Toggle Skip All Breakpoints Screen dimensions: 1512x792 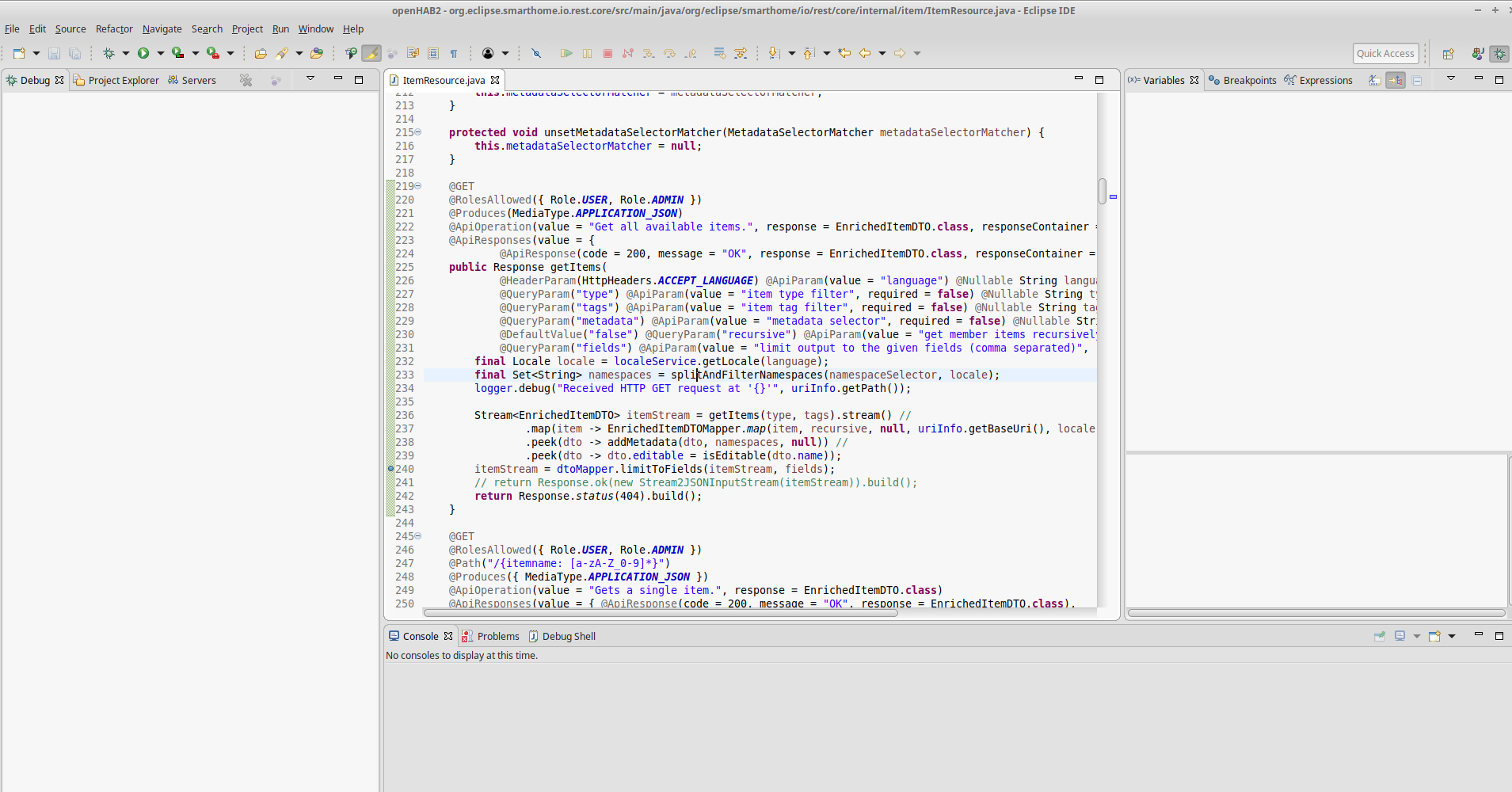537,53
